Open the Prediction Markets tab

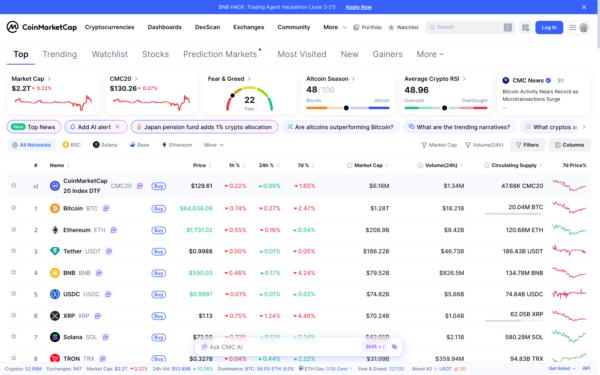point(220,54)
